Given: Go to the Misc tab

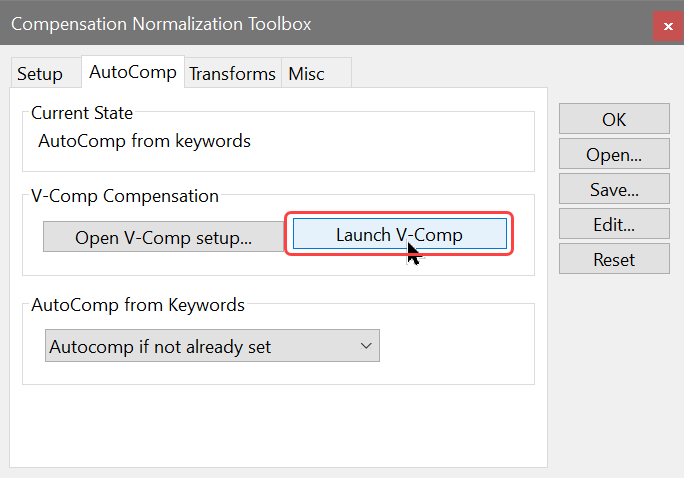Looking at the screenshot, I should (306, 74).
